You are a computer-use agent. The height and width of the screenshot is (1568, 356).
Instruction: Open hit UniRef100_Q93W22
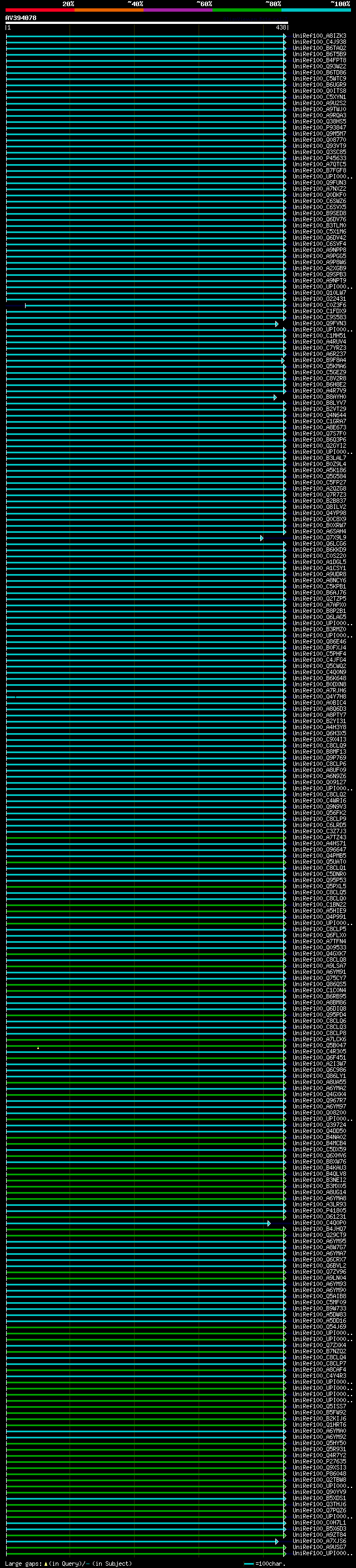pos(319,66)
